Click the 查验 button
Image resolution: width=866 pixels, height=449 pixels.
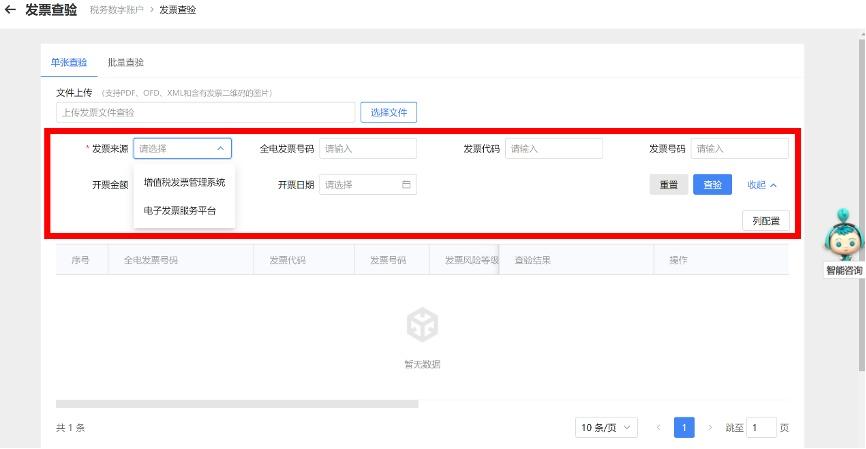(712, 185)
